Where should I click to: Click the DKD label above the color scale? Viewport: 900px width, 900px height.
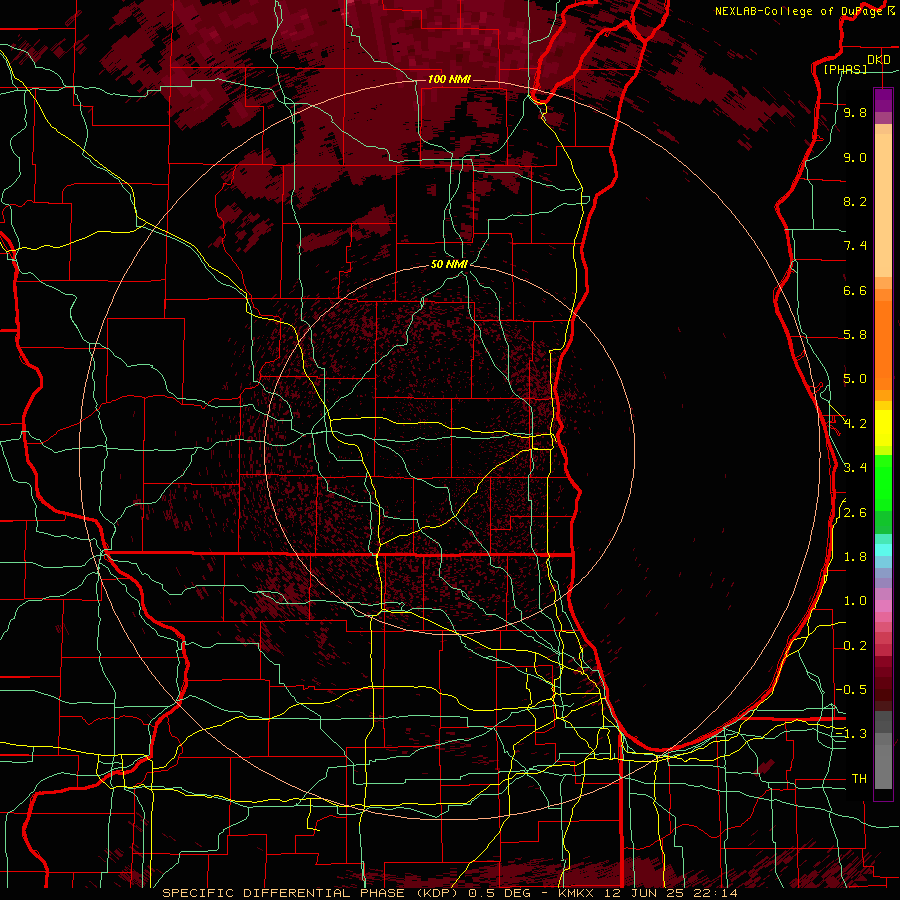point(879,60)
